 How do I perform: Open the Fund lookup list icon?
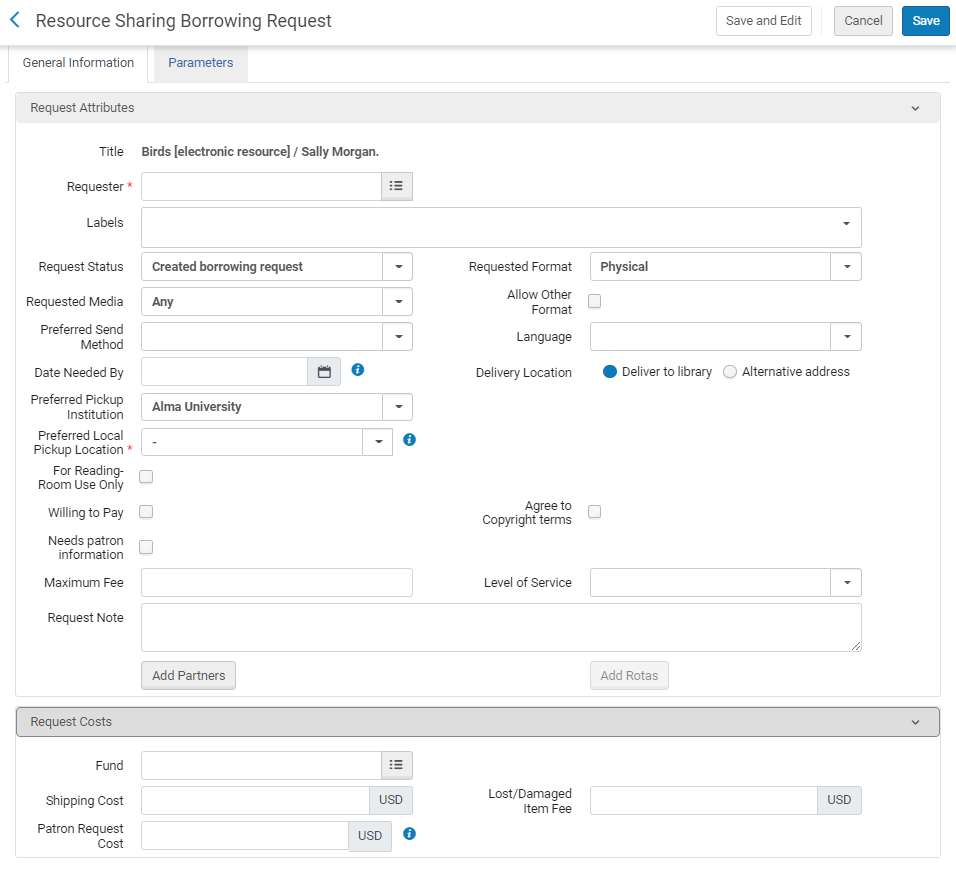point(396,765)
